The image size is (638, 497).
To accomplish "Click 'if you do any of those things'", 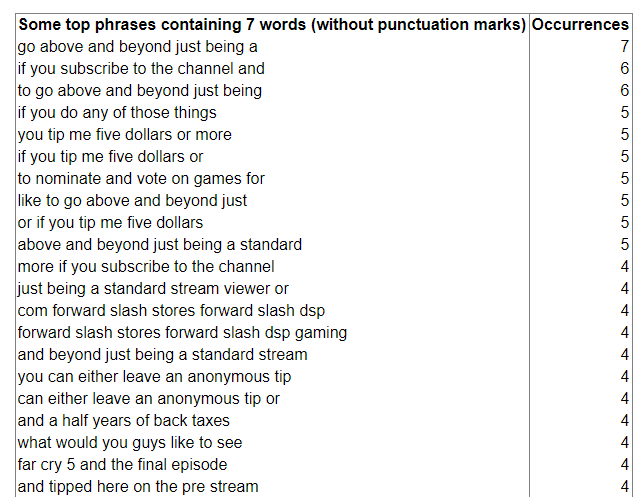I will pos(117,112).
